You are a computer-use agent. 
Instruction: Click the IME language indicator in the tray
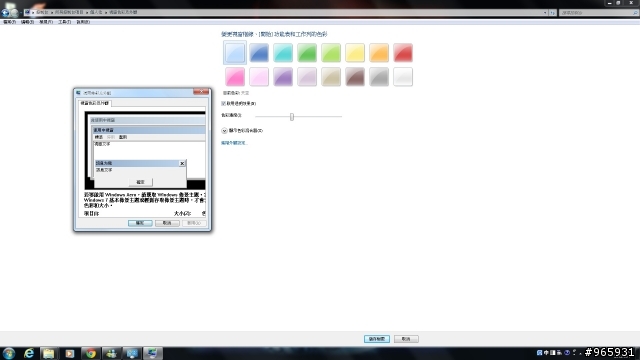[546, 353]
